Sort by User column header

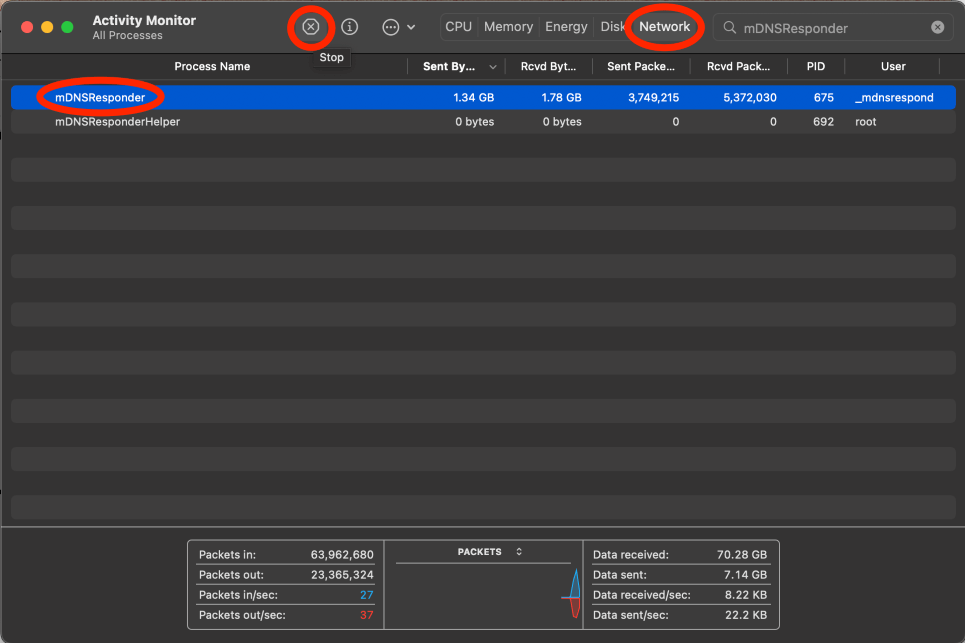coord(892,67)
